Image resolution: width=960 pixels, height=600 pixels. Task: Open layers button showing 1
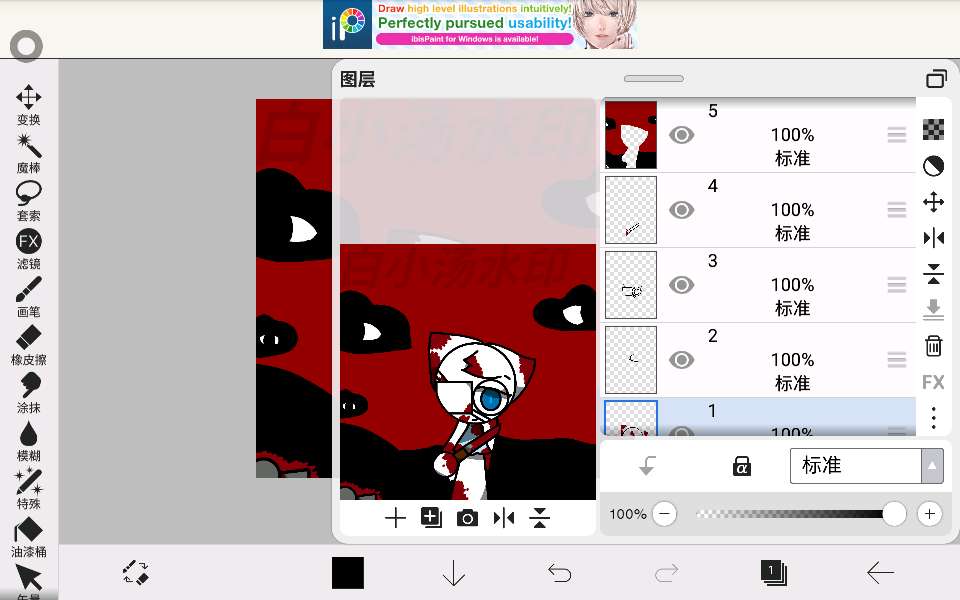(774, 573)
